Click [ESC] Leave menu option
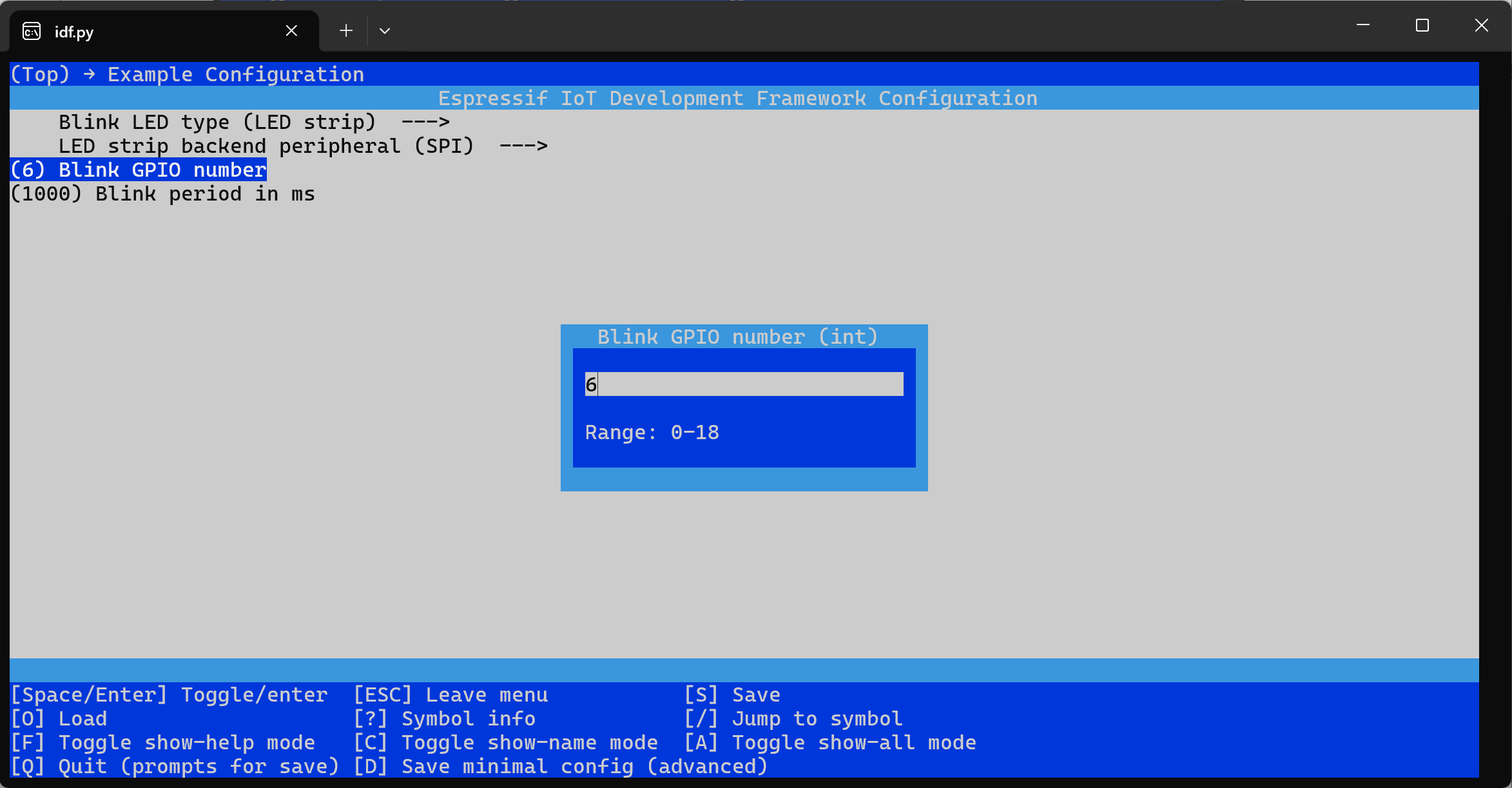The height and width of the screenshot is (788, 1512). pyautogui.click(x=451, y=694)
